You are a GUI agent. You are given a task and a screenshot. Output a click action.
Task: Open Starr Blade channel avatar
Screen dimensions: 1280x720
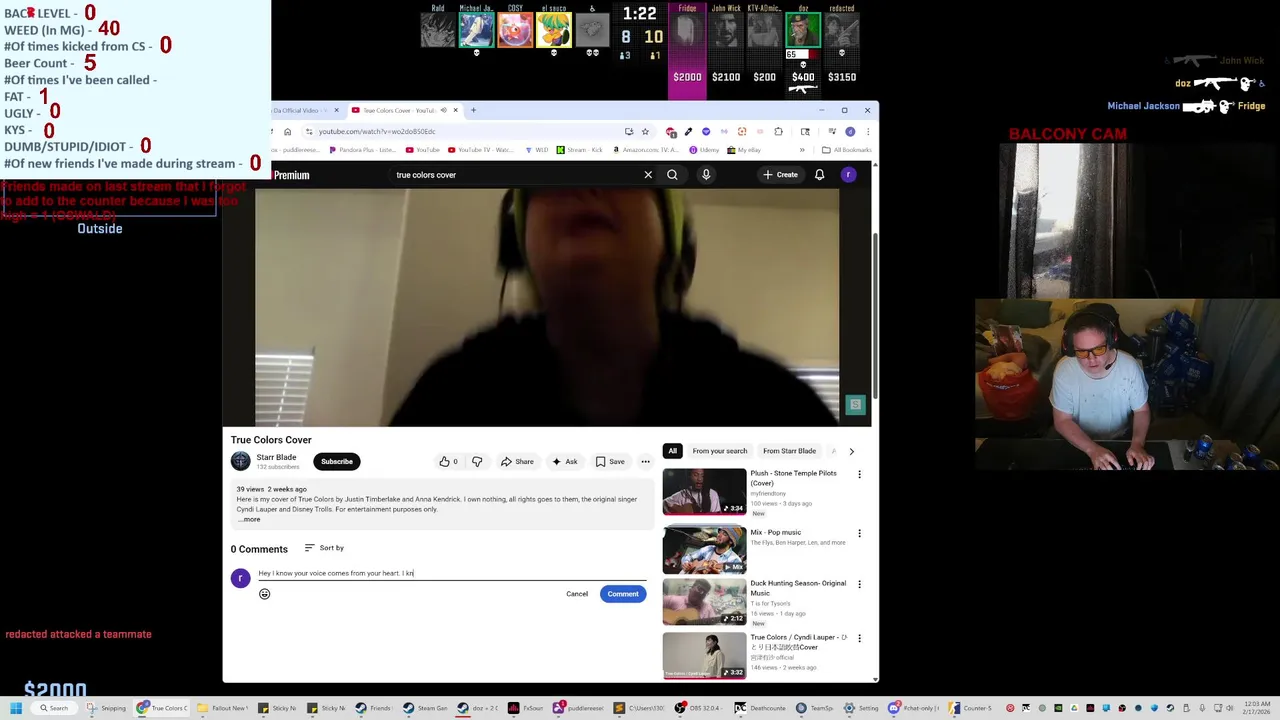coord(241,461)
